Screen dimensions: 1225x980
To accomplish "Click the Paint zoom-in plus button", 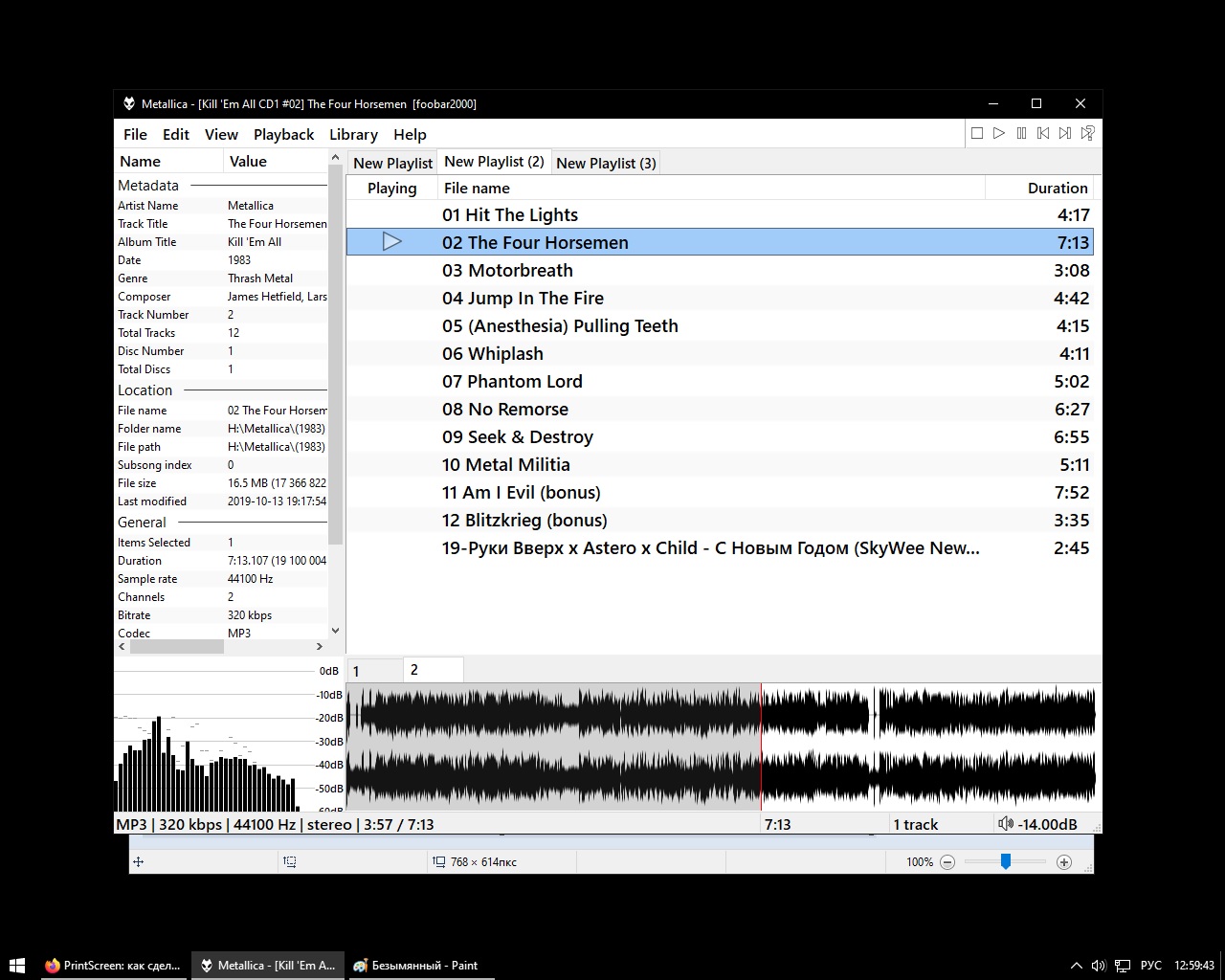I will pos(1063,862).
